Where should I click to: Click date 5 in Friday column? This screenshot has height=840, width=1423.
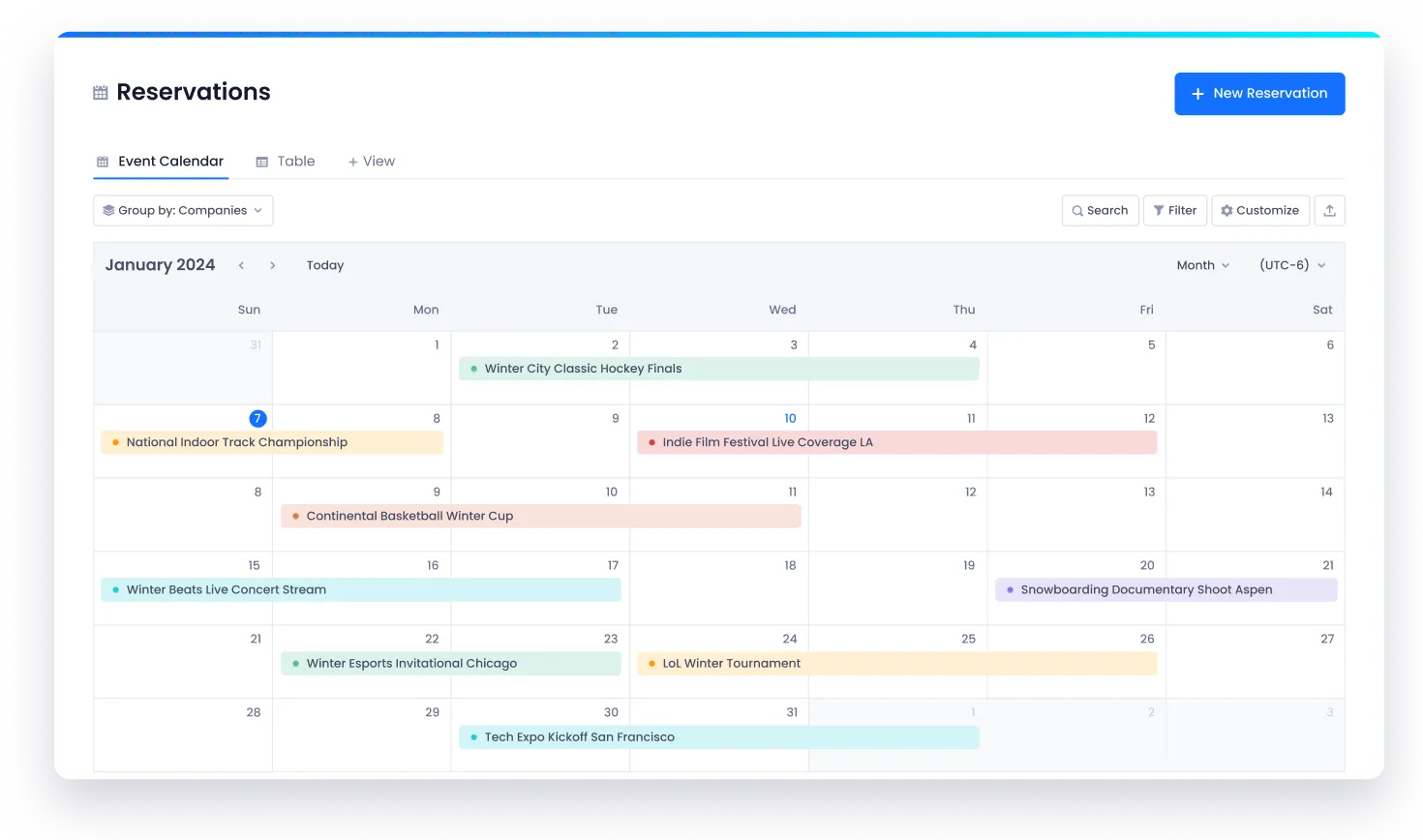pos(1151,345)
